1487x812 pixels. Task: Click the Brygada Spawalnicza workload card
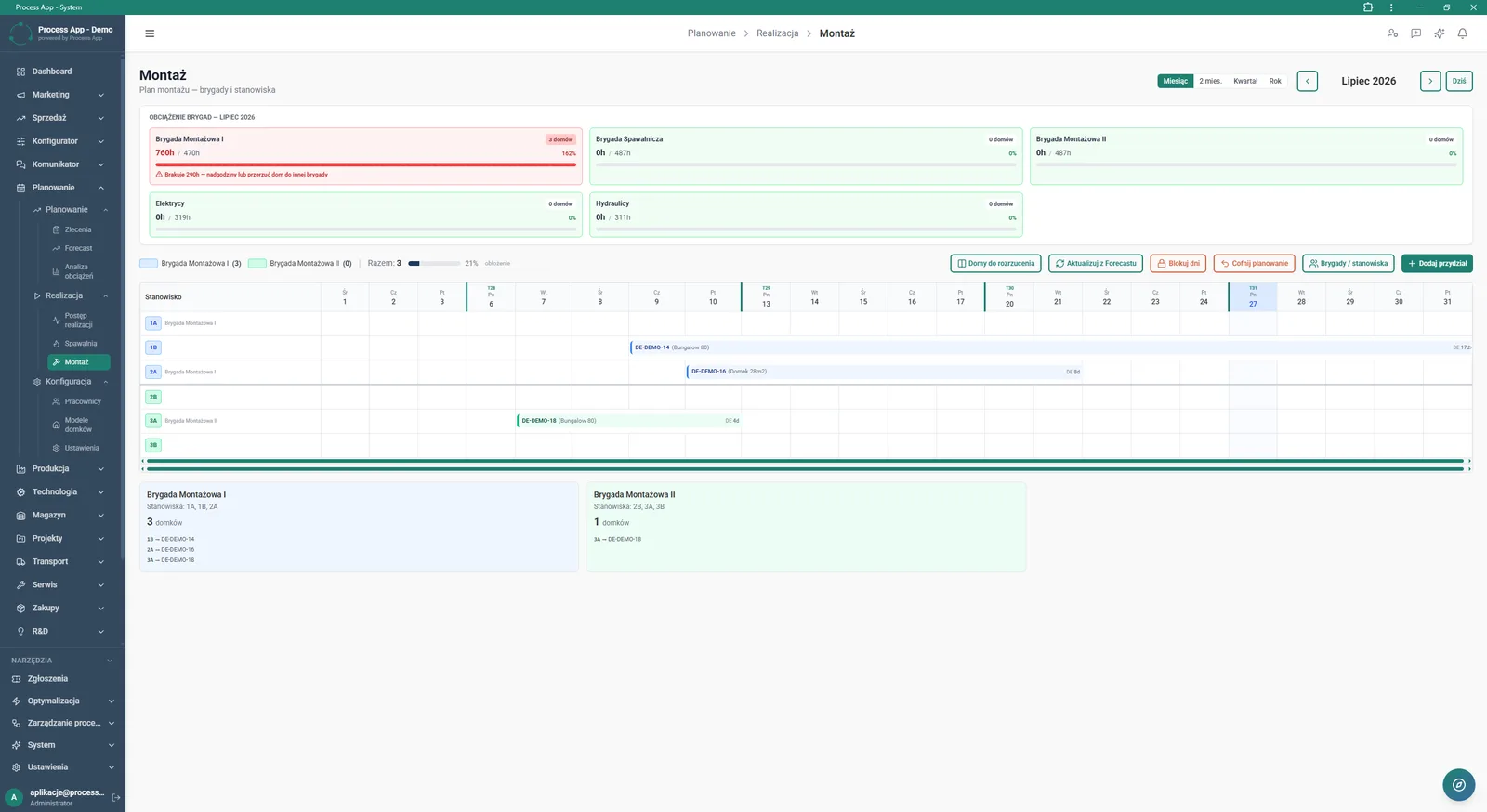pos(806,156)
